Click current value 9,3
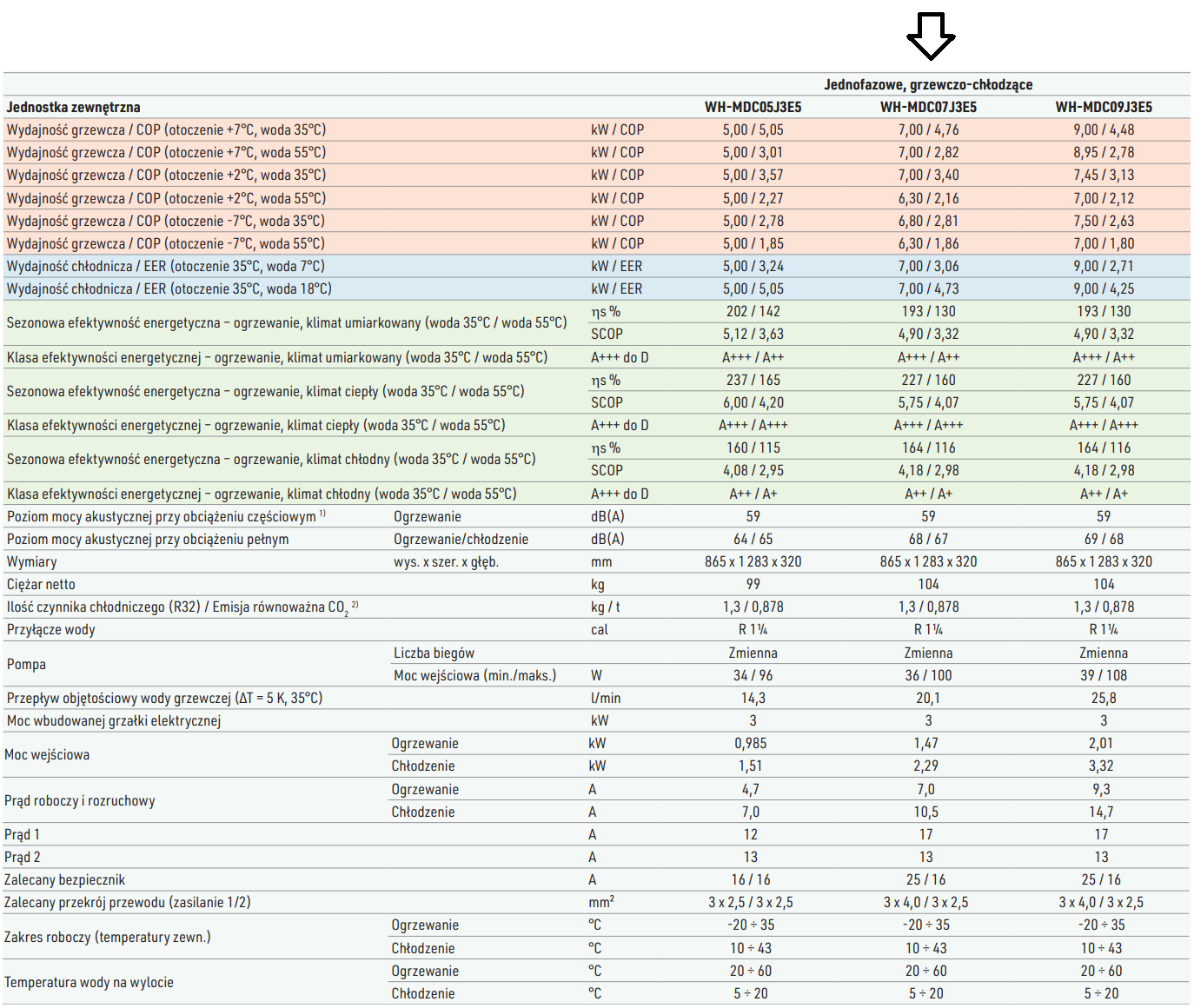 click(1101, 789)
